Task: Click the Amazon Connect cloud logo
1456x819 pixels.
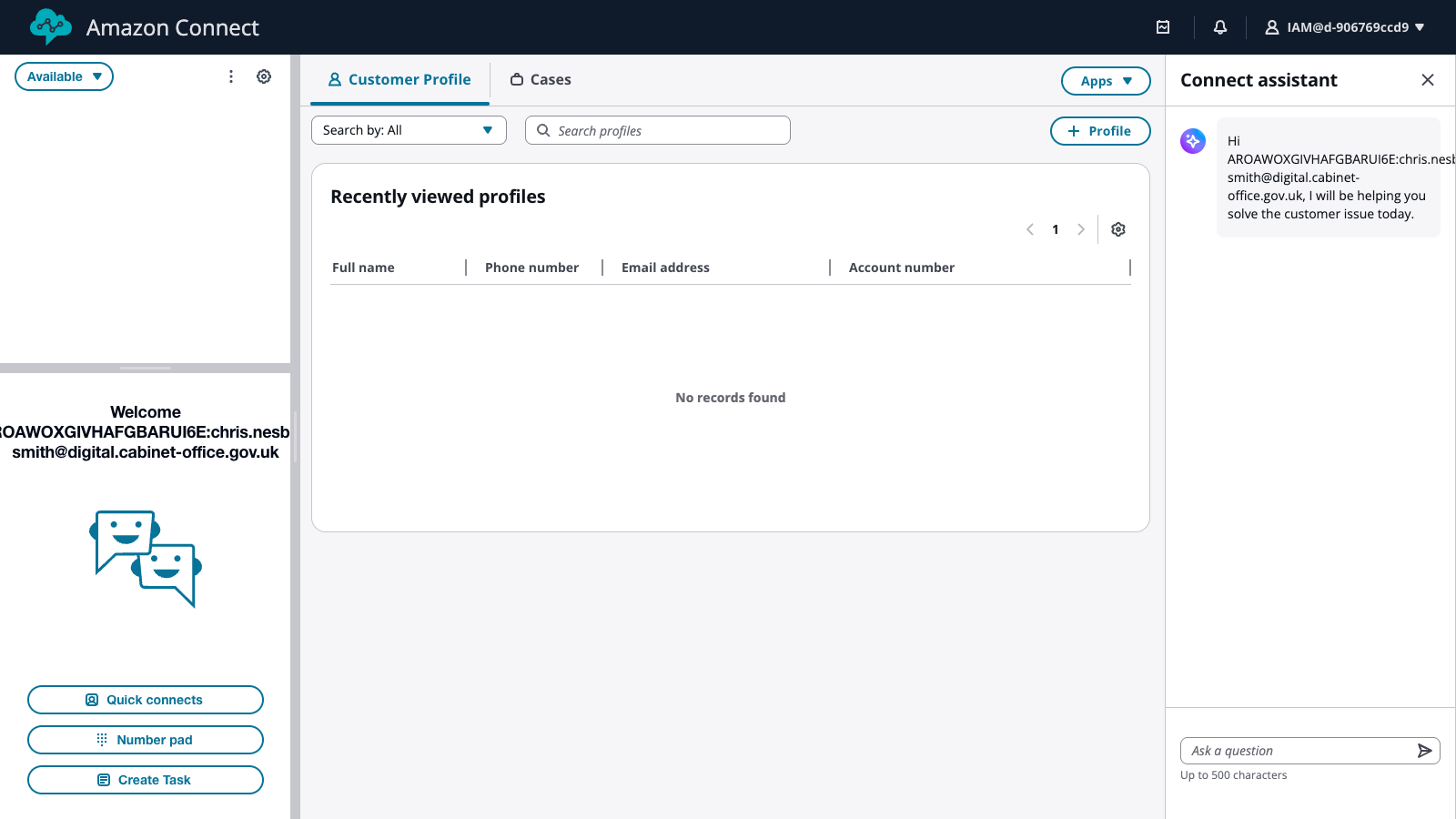Action: (50, 27)
